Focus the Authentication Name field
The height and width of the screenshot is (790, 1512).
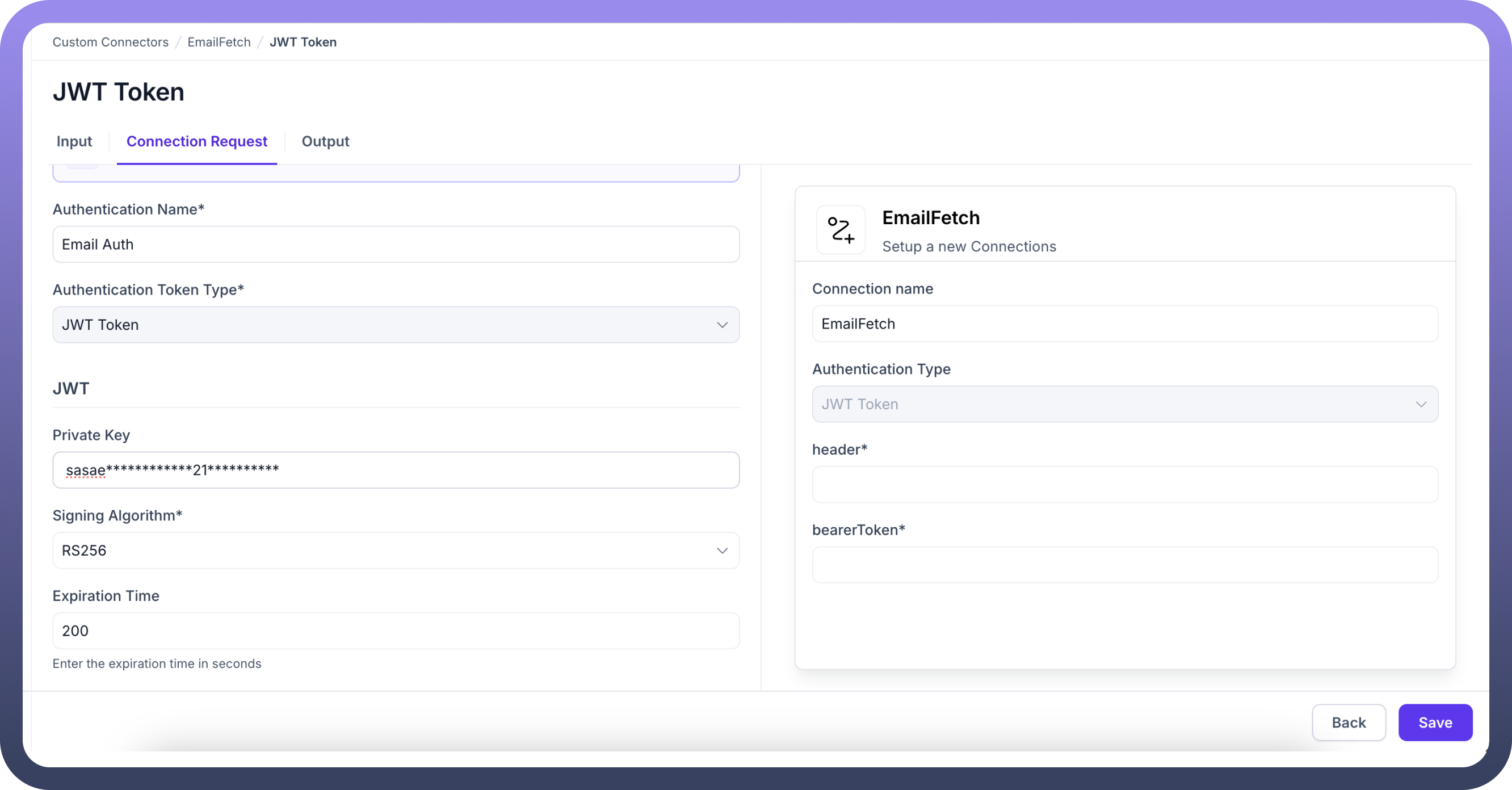point(395,245)
